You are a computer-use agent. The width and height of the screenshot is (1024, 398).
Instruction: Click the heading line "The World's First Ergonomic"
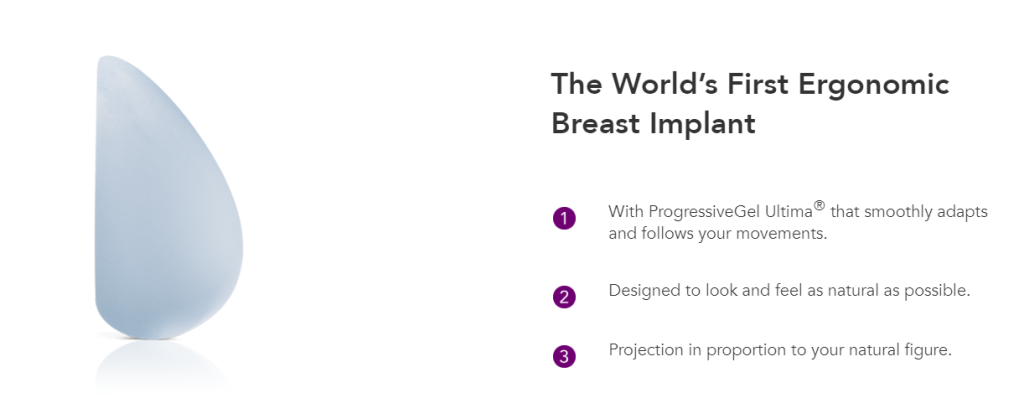750,84
